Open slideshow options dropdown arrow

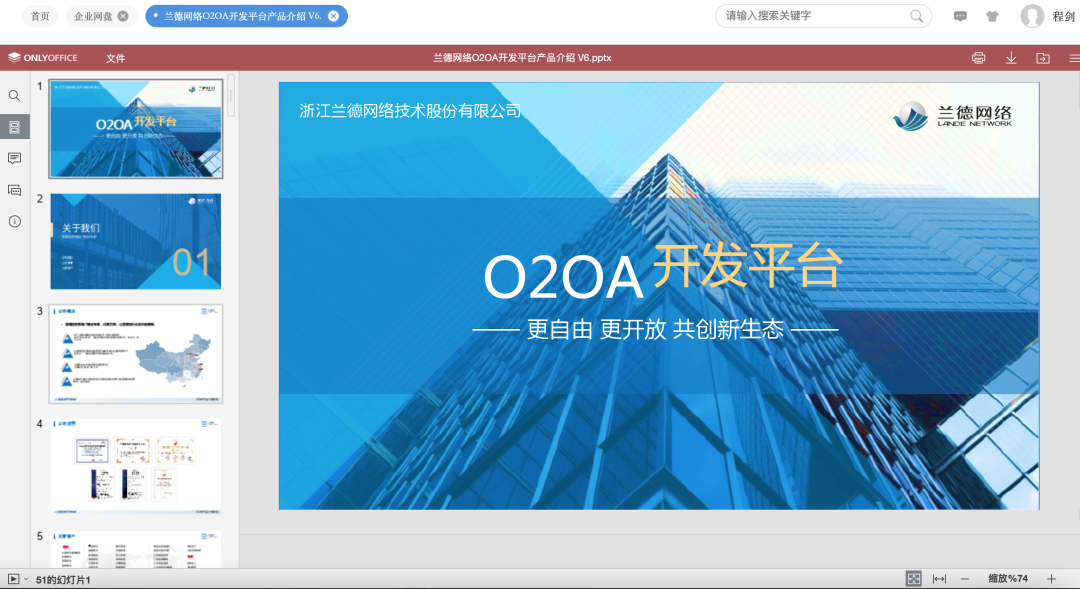tap(26, 579)
